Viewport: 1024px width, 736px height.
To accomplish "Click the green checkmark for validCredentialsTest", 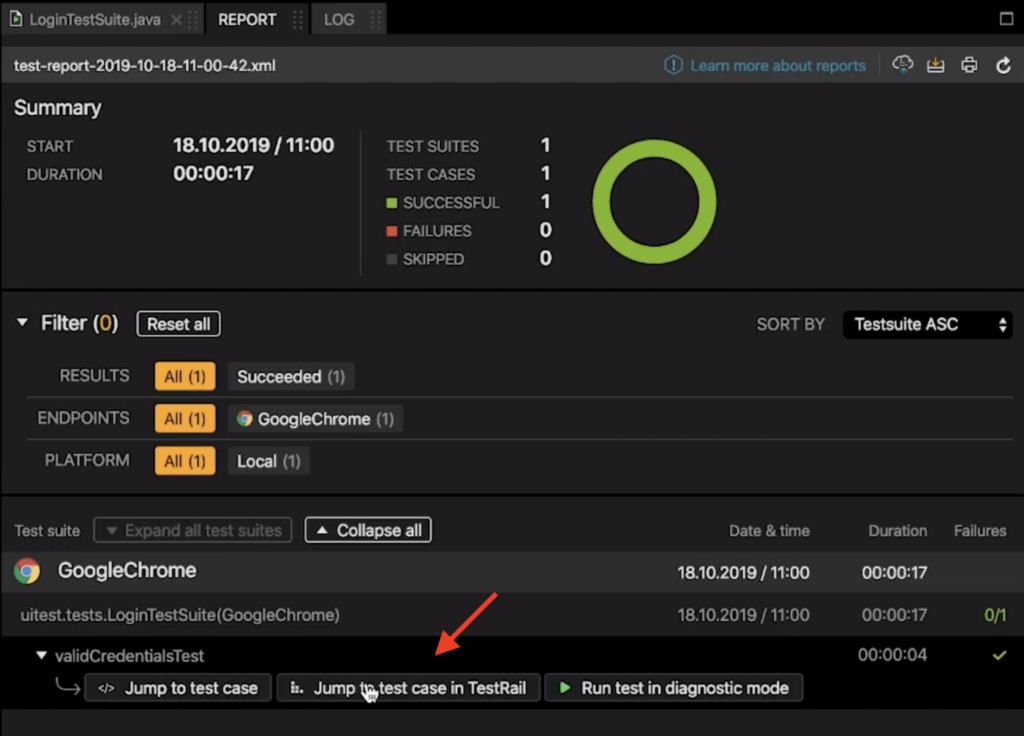I will click(999, 655).
